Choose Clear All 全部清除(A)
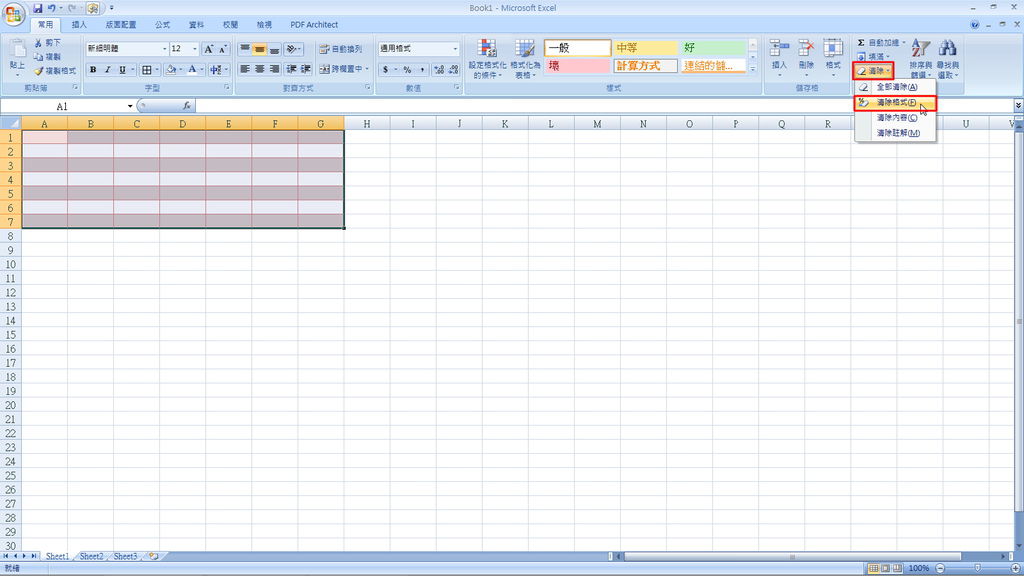 pyautogui.click(x=896, y=87)
